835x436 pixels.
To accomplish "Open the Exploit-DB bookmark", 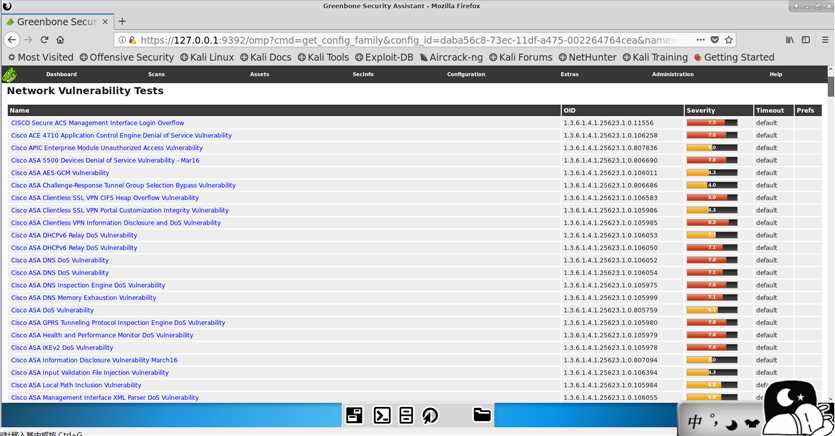I will click(384, 57).
